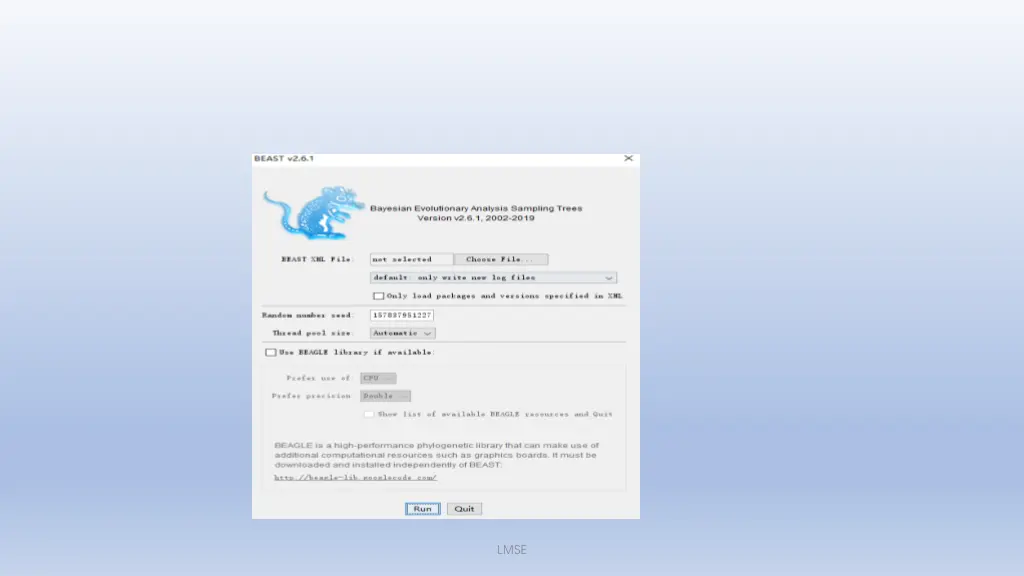The height and width of the screenshot is (576, 1024).
Task: Check Only load packages specified in XML
Action: (x=378, y=296)
